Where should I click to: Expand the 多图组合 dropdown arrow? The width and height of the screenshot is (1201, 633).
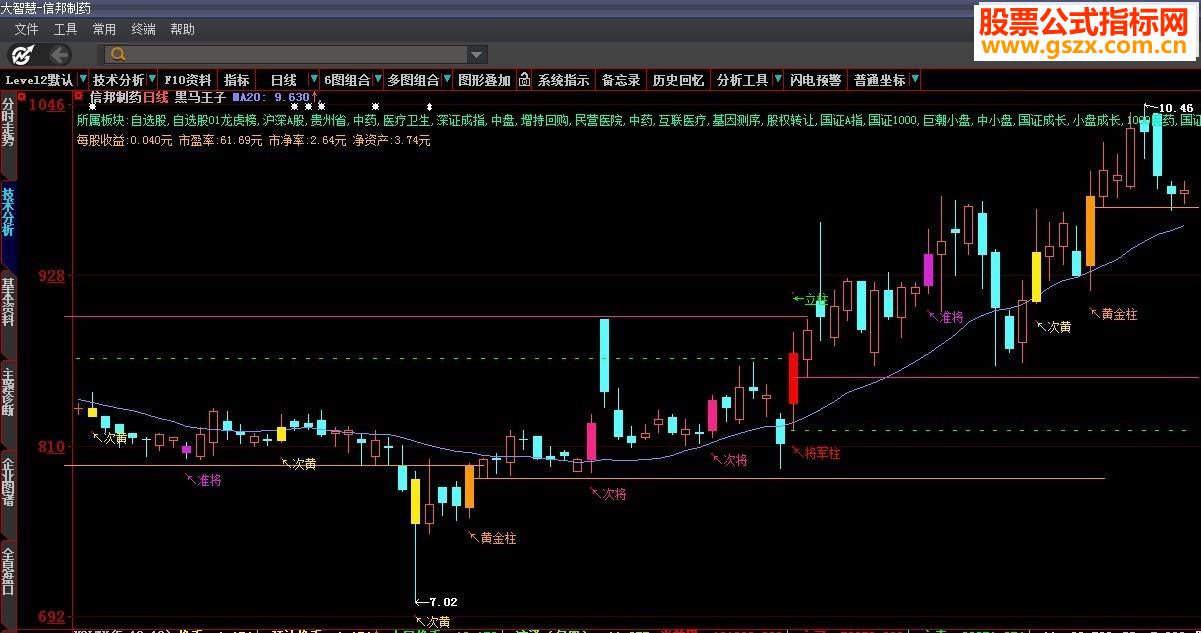pos(446,79)
